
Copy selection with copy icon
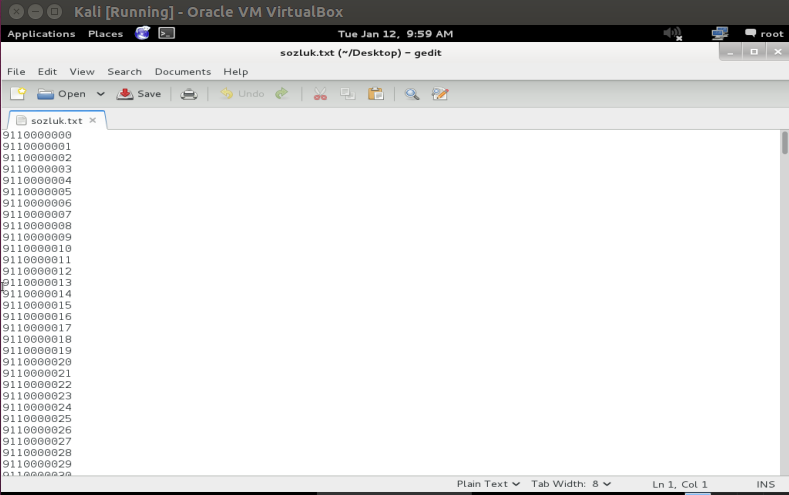click(348, 94)
